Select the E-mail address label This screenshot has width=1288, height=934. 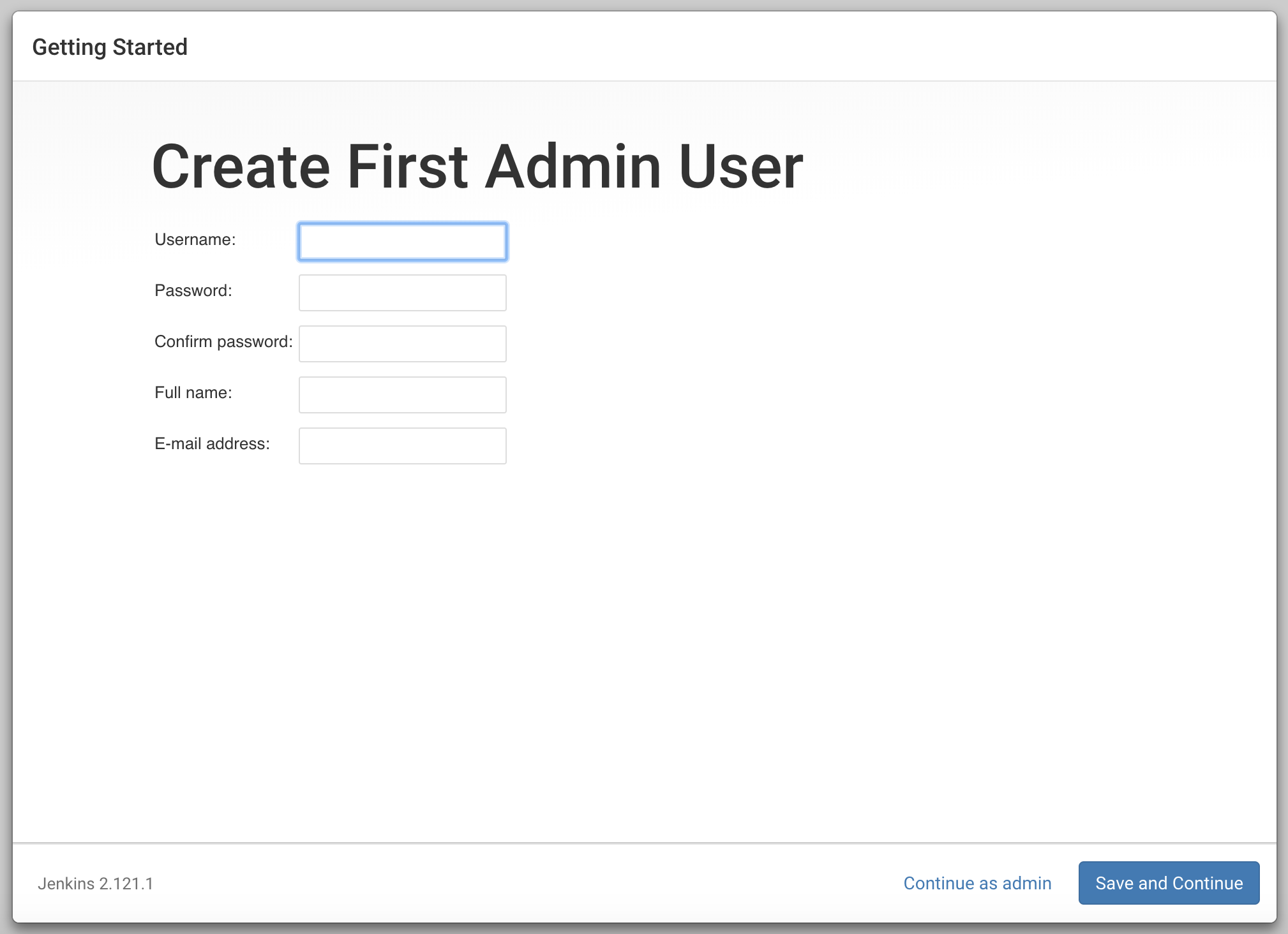(x=211, y=443)
